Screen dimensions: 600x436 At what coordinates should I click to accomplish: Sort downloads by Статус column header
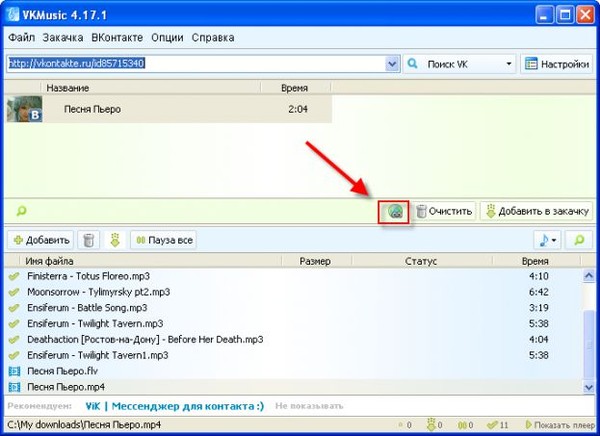[x=421, y=261]
